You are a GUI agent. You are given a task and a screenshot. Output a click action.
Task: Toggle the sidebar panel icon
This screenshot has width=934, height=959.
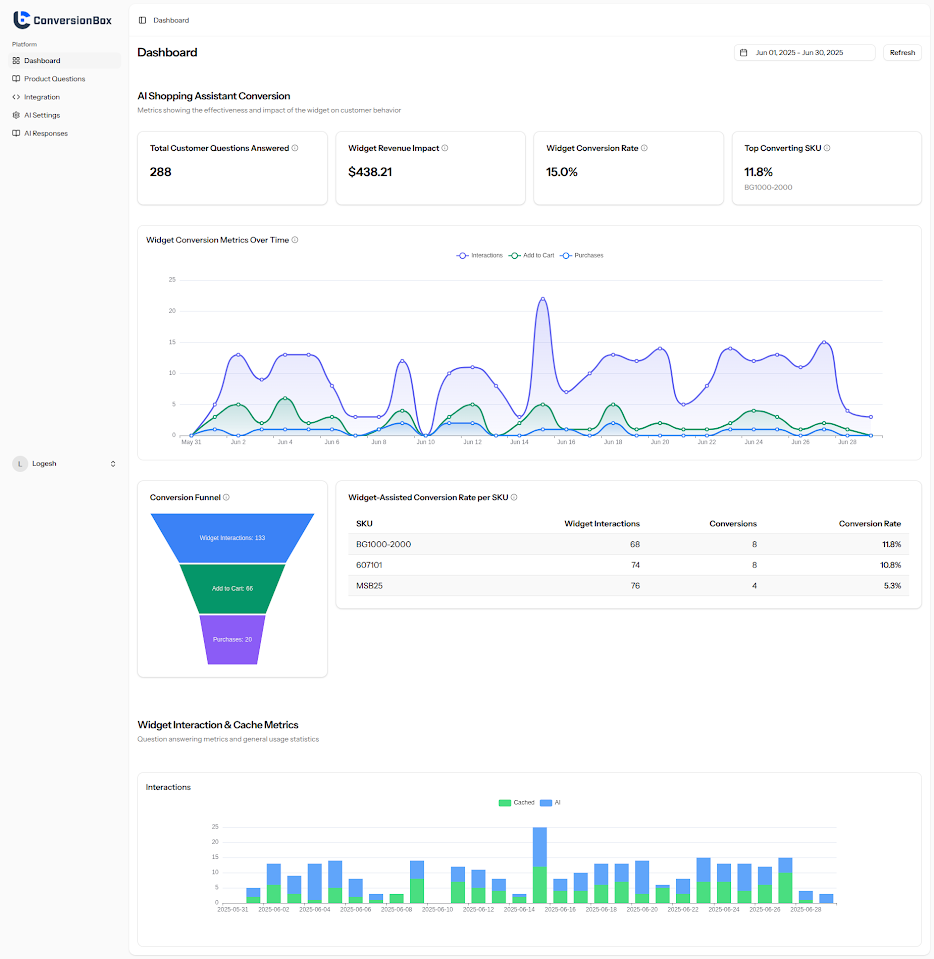[142, 20]
